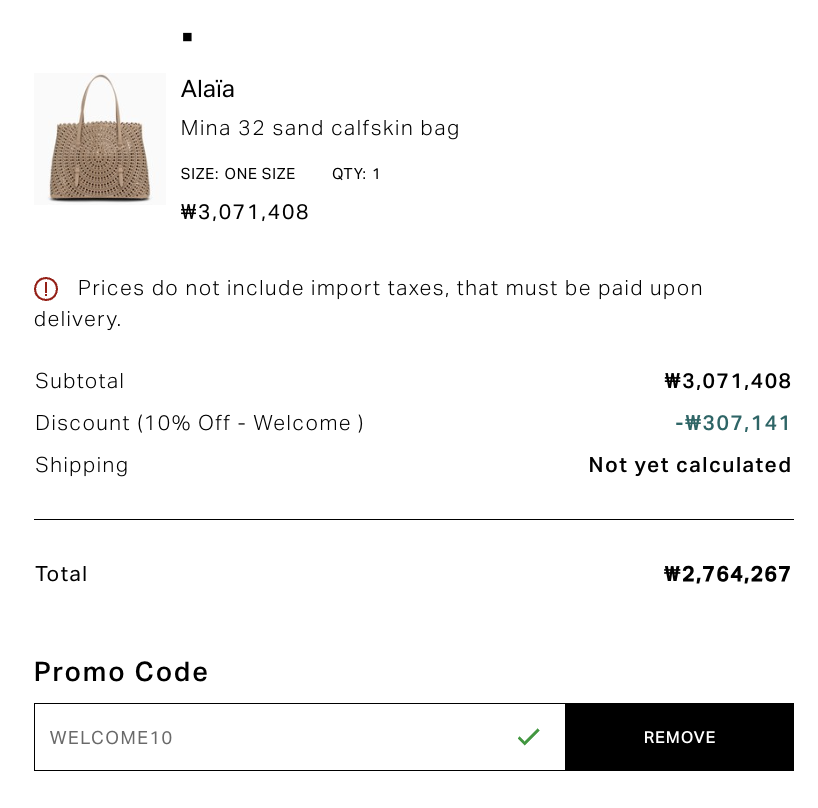Select the item price ₩3,071,408 under product

coord(245,212)
